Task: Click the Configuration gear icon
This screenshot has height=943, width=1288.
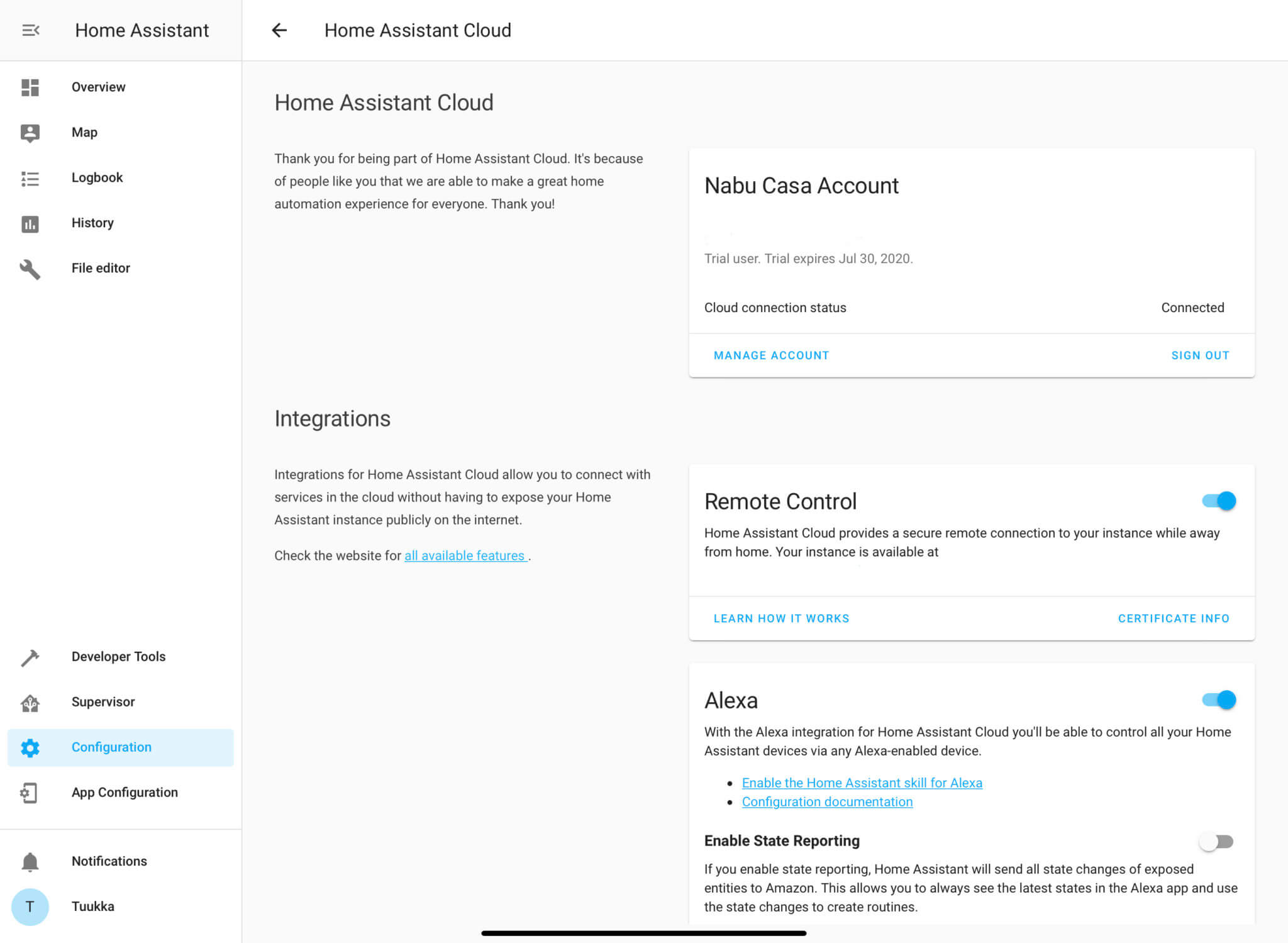Action: (x=30, y=747)
